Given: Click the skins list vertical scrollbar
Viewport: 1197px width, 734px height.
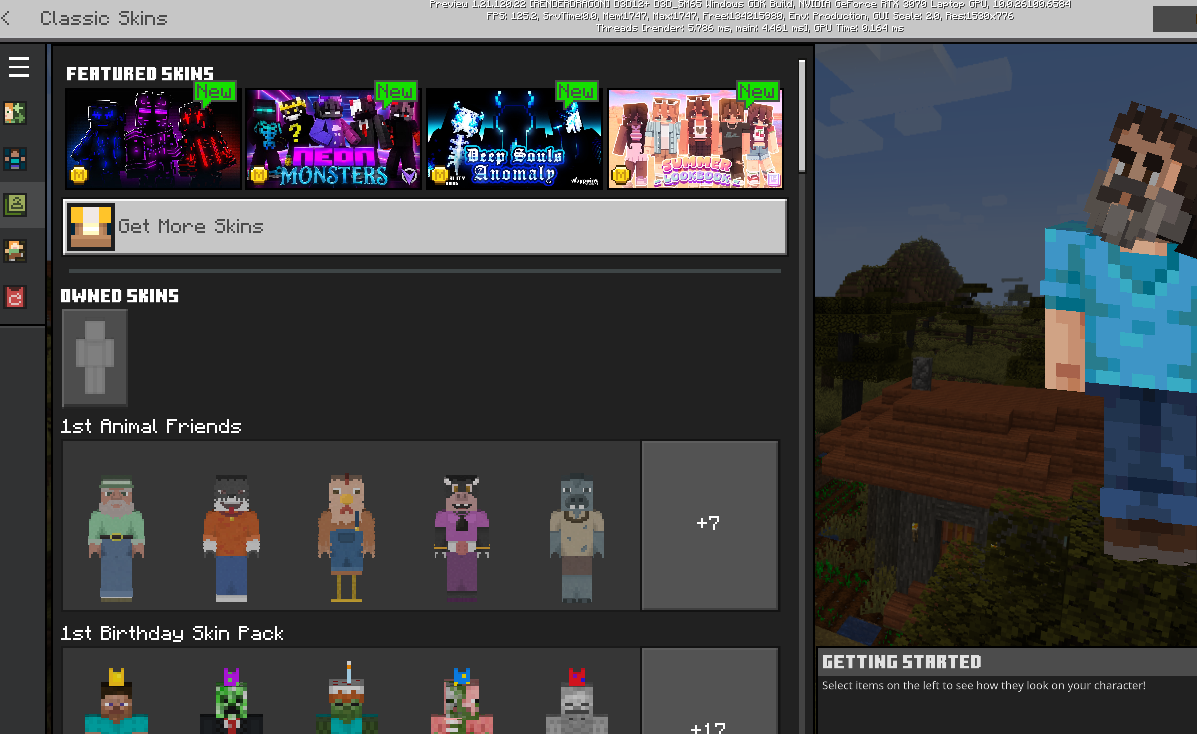Looking at the screenshot, I should pos(802,116).
